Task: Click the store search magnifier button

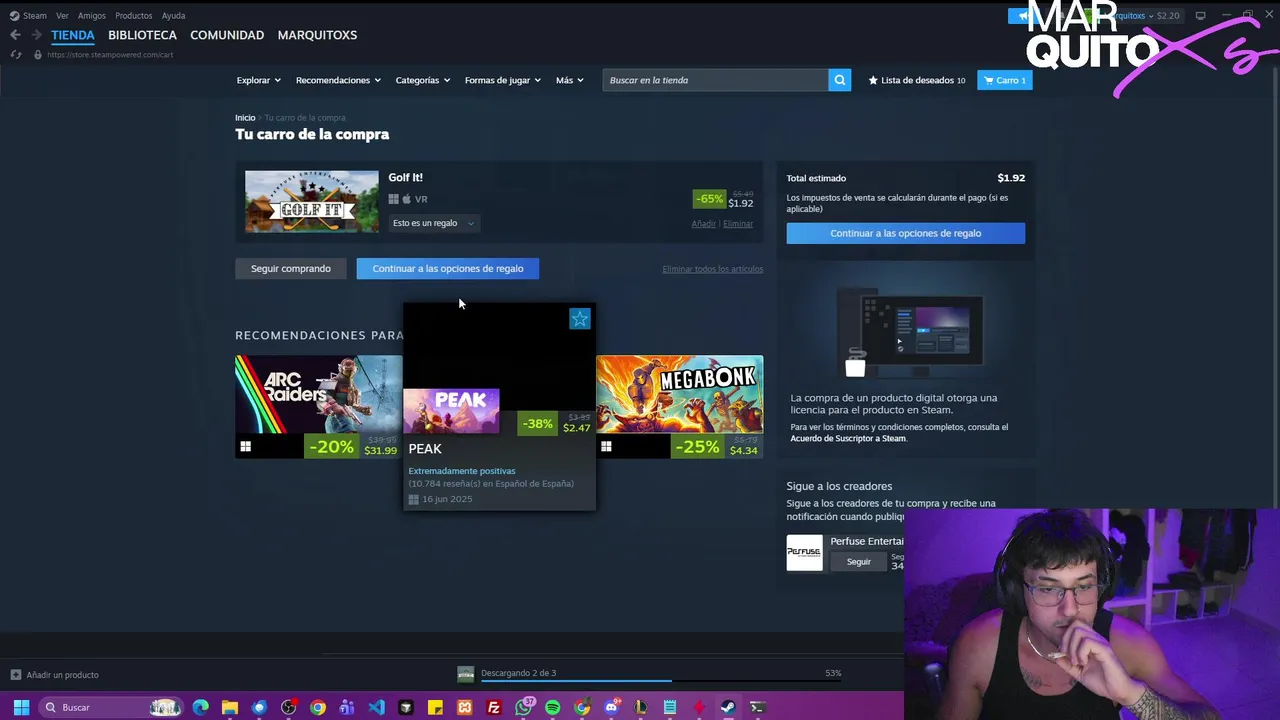Action: coord(839,80)
